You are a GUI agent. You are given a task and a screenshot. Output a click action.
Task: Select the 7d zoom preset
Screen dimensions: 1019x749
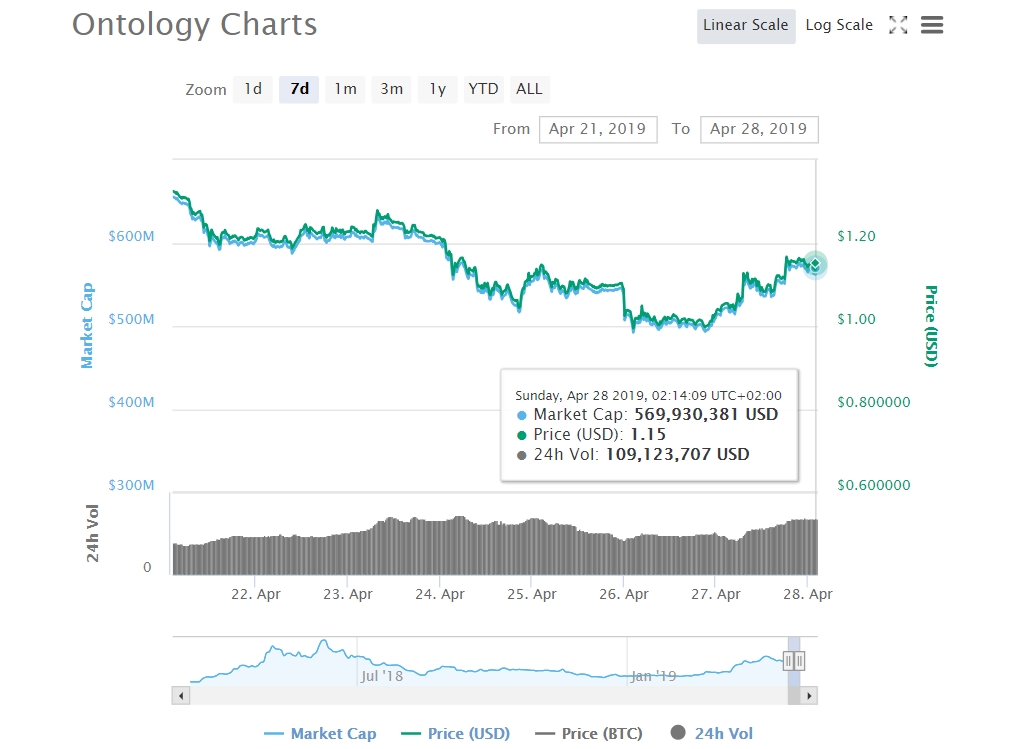[297, 89]
